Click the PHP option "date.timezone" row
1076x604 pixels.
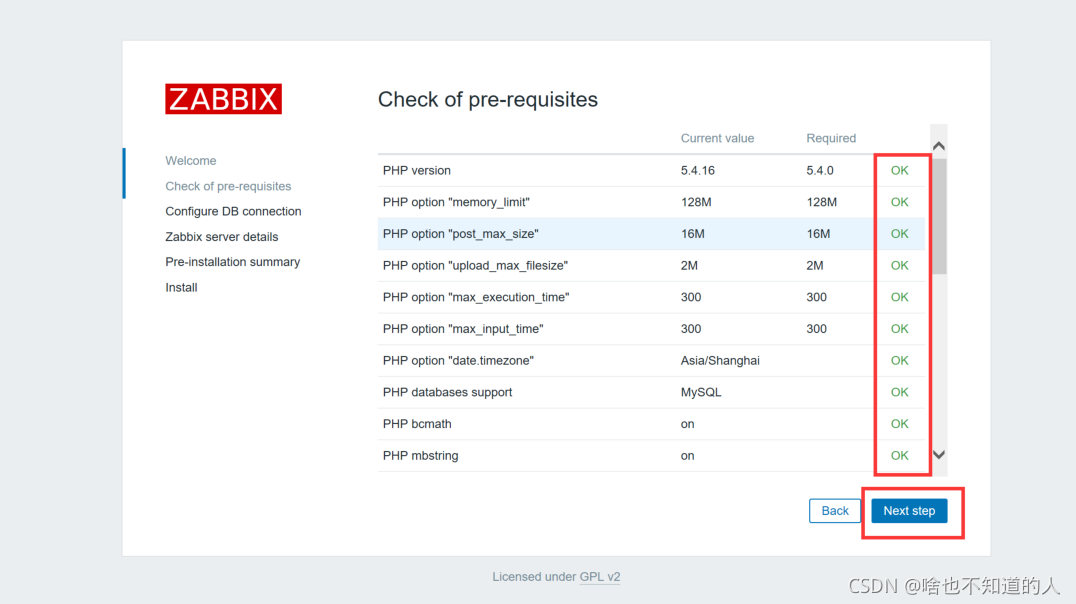click(651, 361)
